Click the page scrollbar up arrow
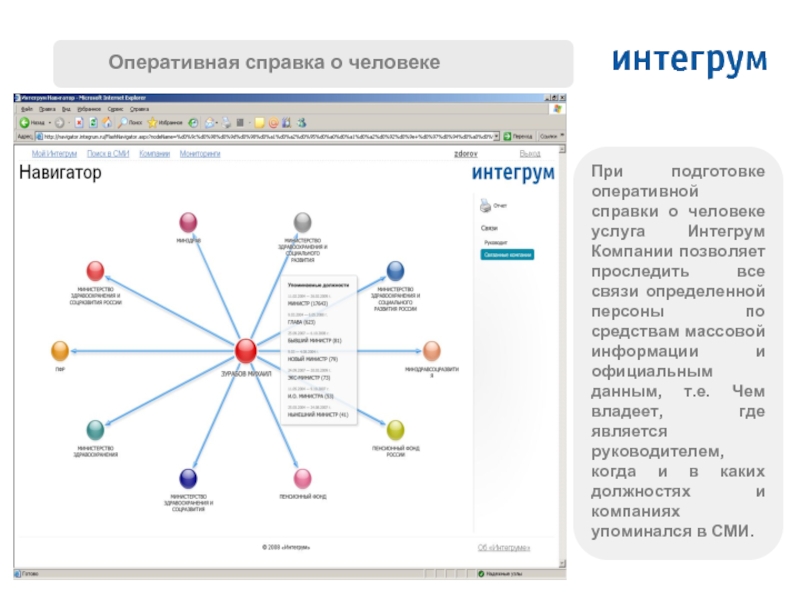800x600 pixels. pyautogui.click(x=562, y=149)
